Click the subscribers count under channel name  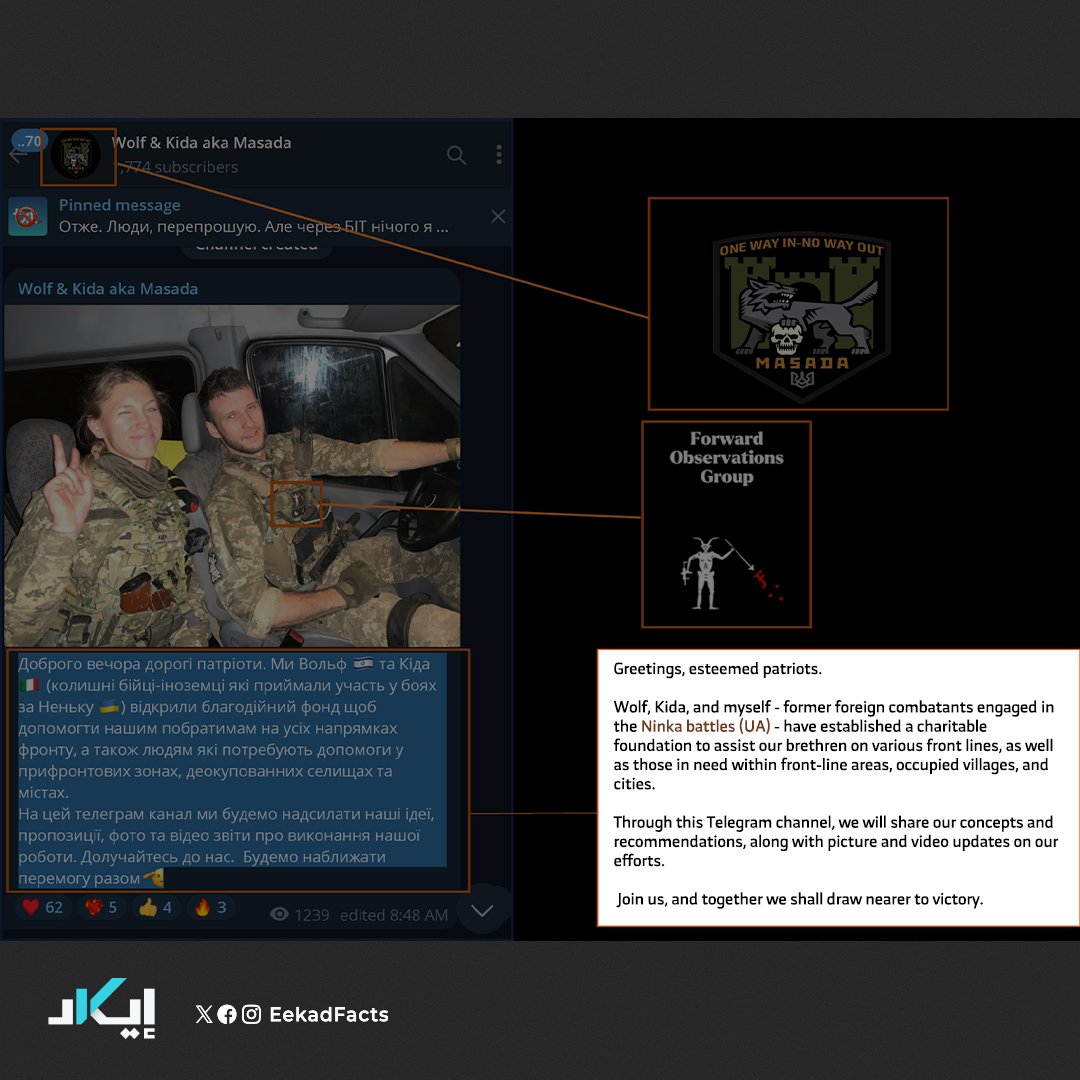[179, 167]
